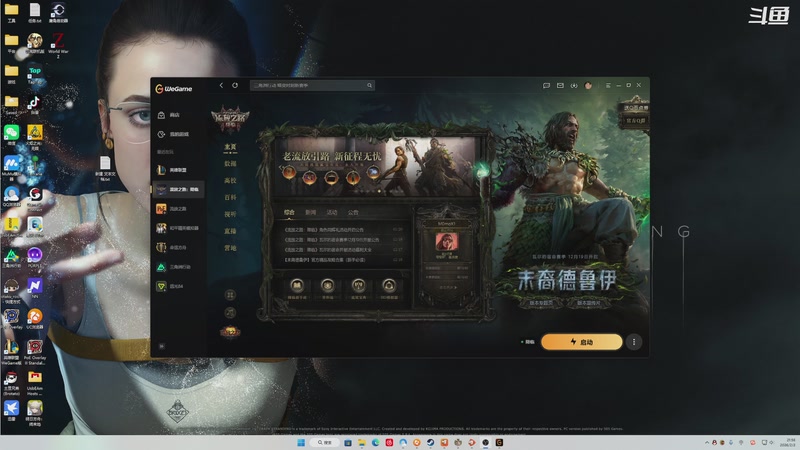Screen dimensions: 800x450
Task: Open the World War Z desktop shortcut
Action: (58, 45)
